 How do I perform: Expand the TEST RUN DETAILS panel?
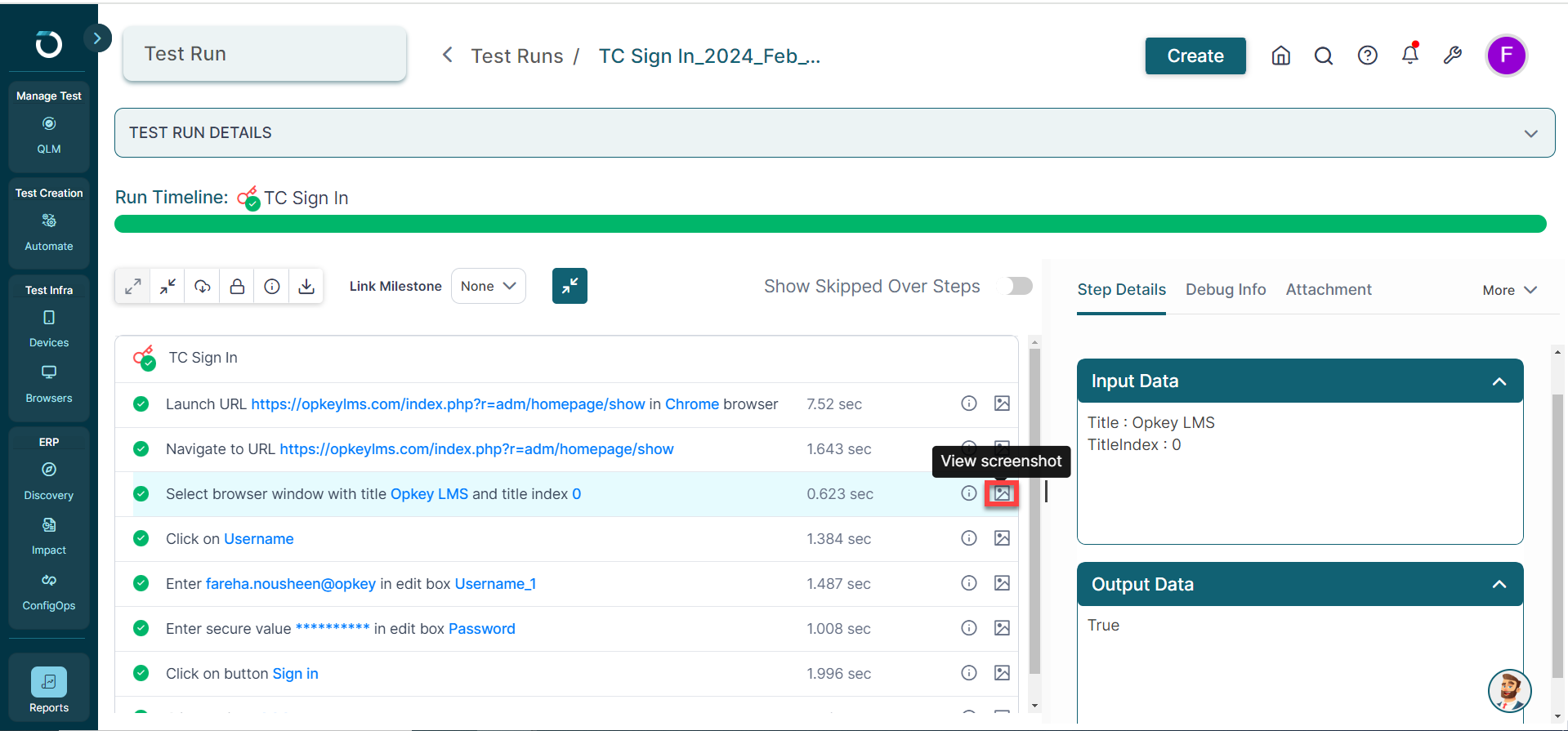coord(834,132)
